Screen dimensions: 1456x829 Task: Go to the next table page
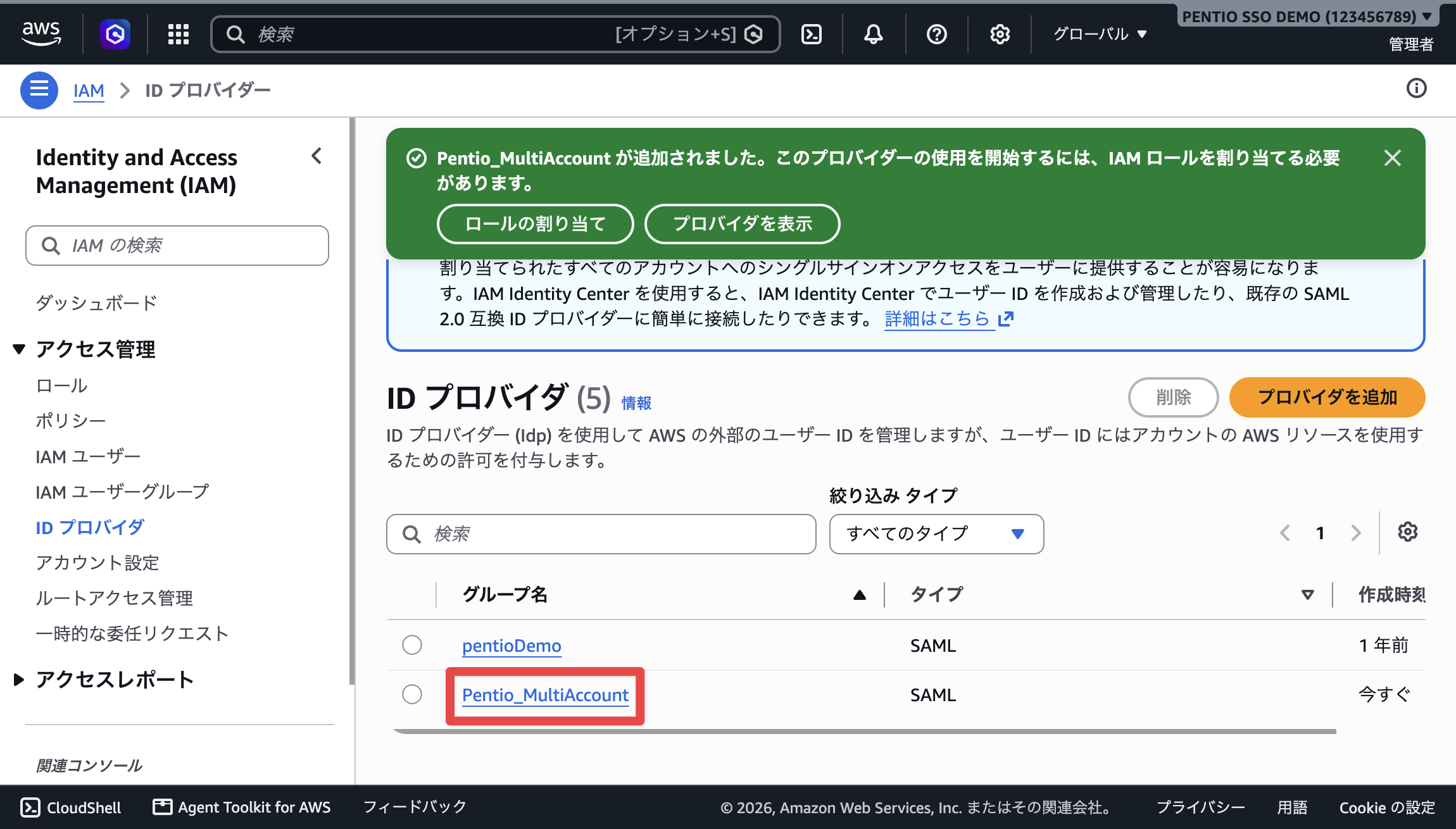(1356, 533)
